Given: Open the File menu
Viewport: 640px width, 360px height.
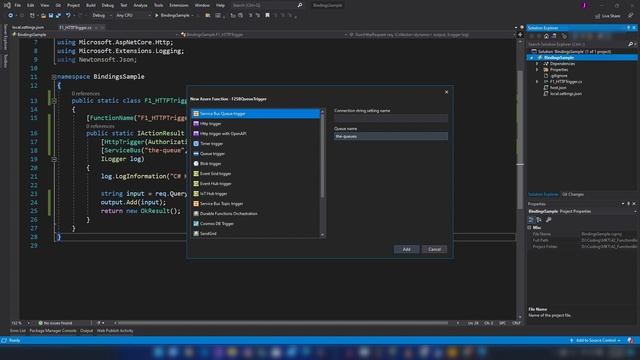Looking at the screenshot, I should [x=18, y=5].
